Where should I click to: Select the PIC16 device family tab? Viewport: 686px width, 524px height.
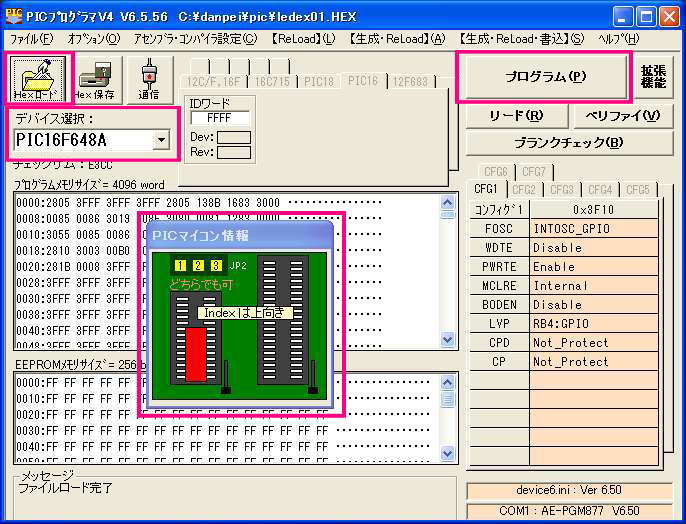tap(362, 81)
